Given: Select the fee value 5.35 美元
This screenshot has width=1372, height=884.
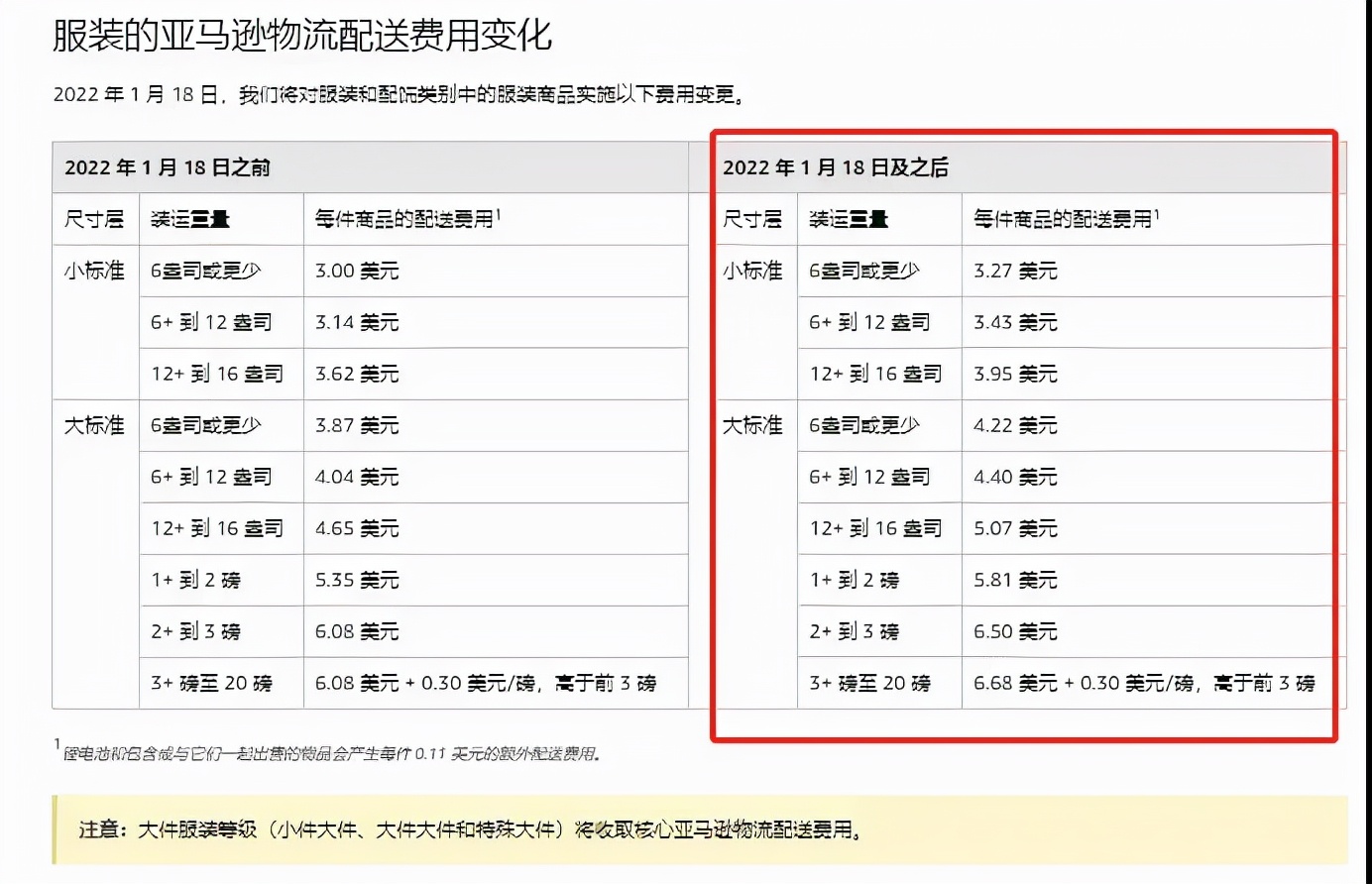Looking at the screenshot, I should [357, 580].
